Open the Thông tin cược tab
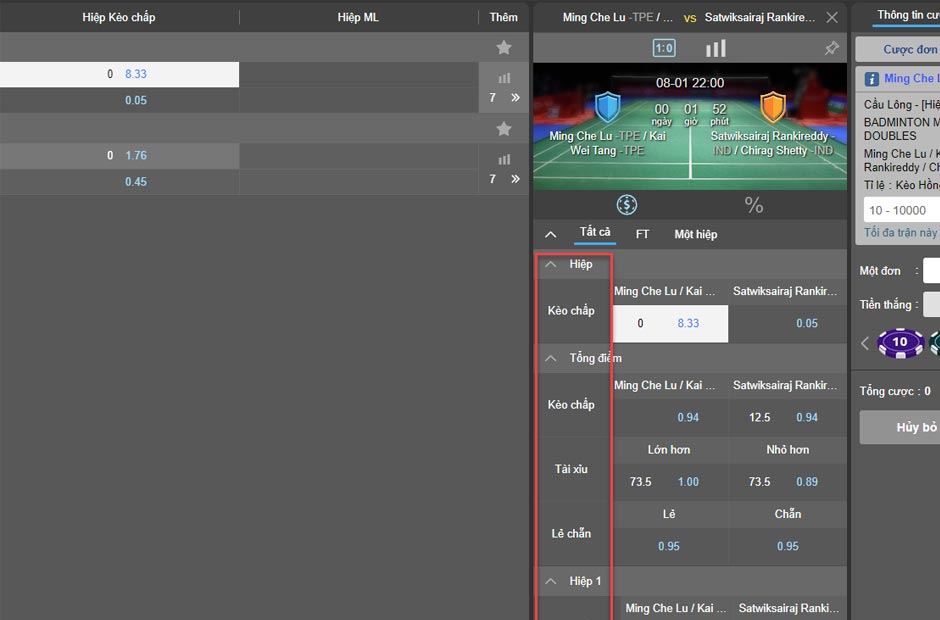 (x=908, y=15)
